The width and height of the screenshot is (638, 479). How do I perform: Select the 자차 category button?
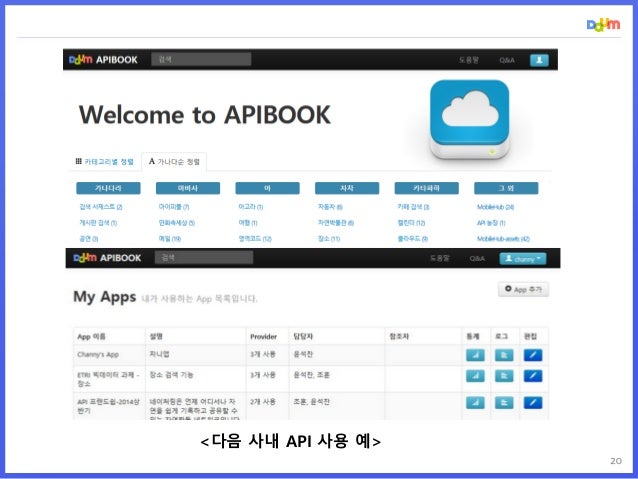(347, 188)
